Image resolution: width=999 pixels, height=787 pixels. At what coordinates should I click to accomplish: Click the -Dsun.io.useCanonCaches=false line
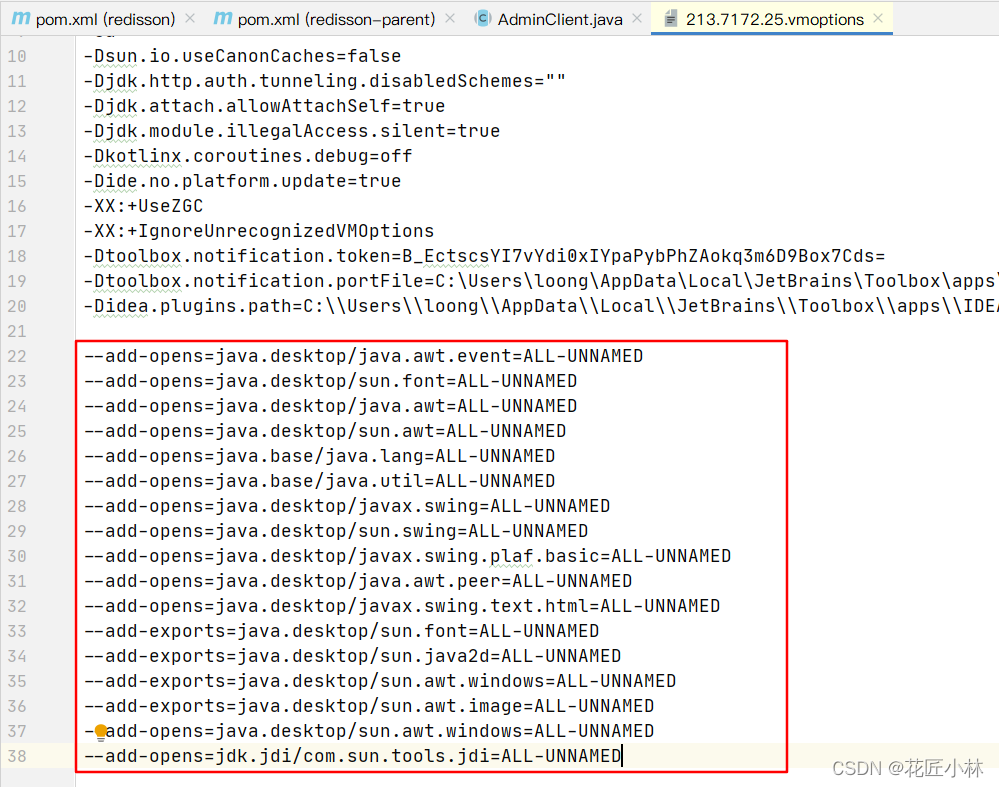click(242, 56)
